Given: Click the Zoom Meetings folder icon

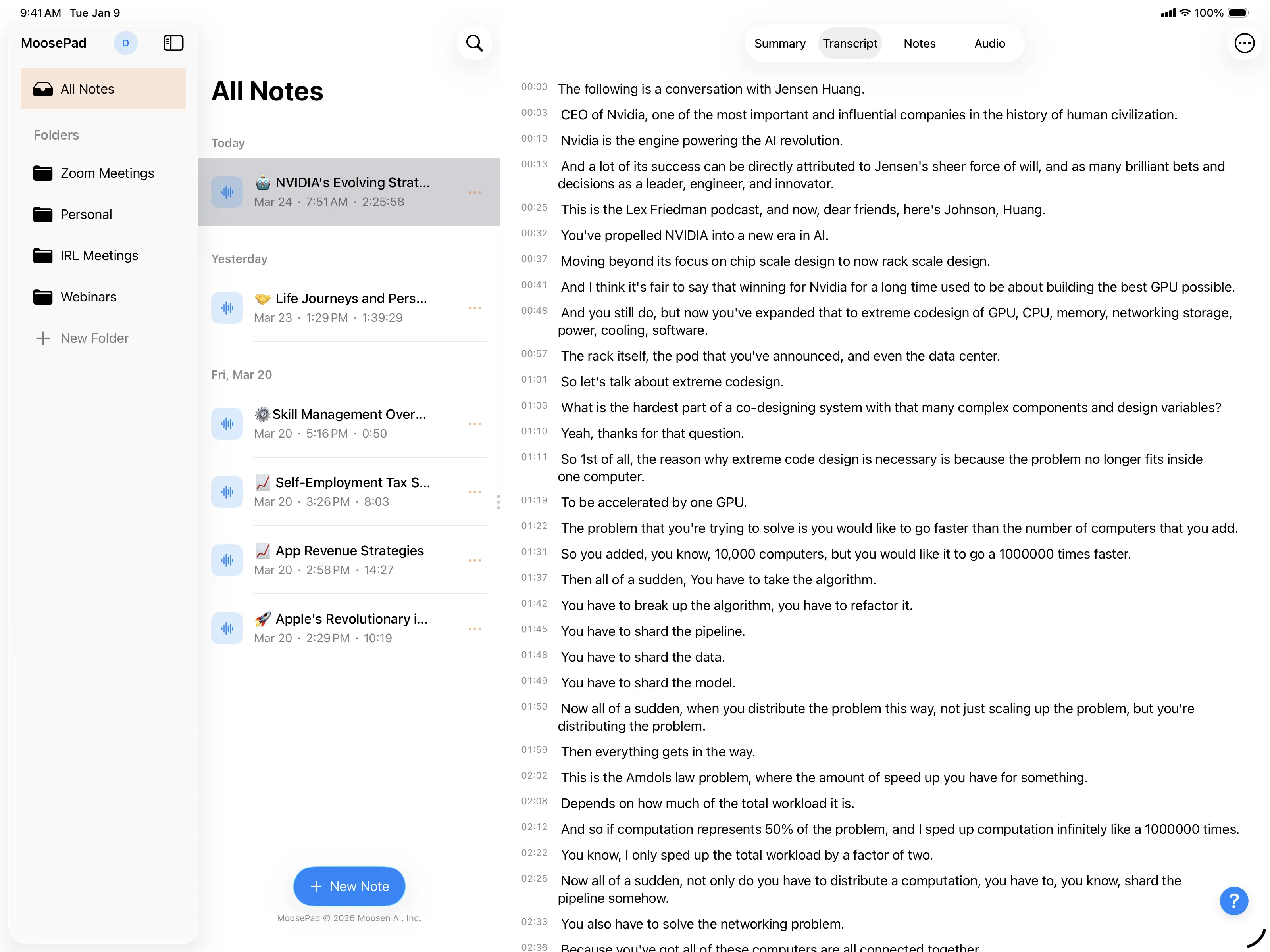Looking at the screenshot, I should pos(43,173).
